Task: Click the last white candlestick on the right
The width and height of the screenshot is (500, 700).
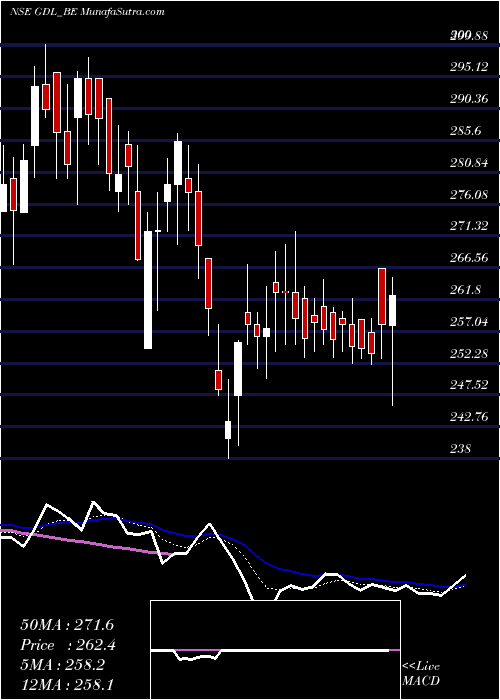Action: click(x=392, y=310)
